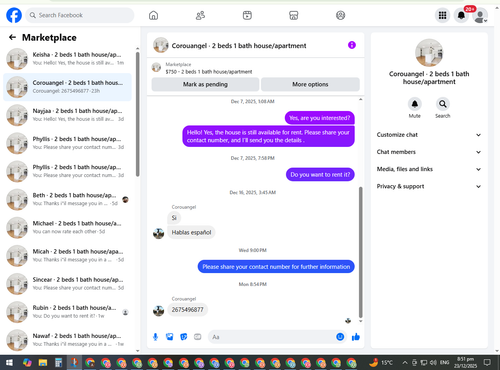The width and height of the screenshot is (500, 370).
Task: Expand Customize chat section
Action: (429, 135)
